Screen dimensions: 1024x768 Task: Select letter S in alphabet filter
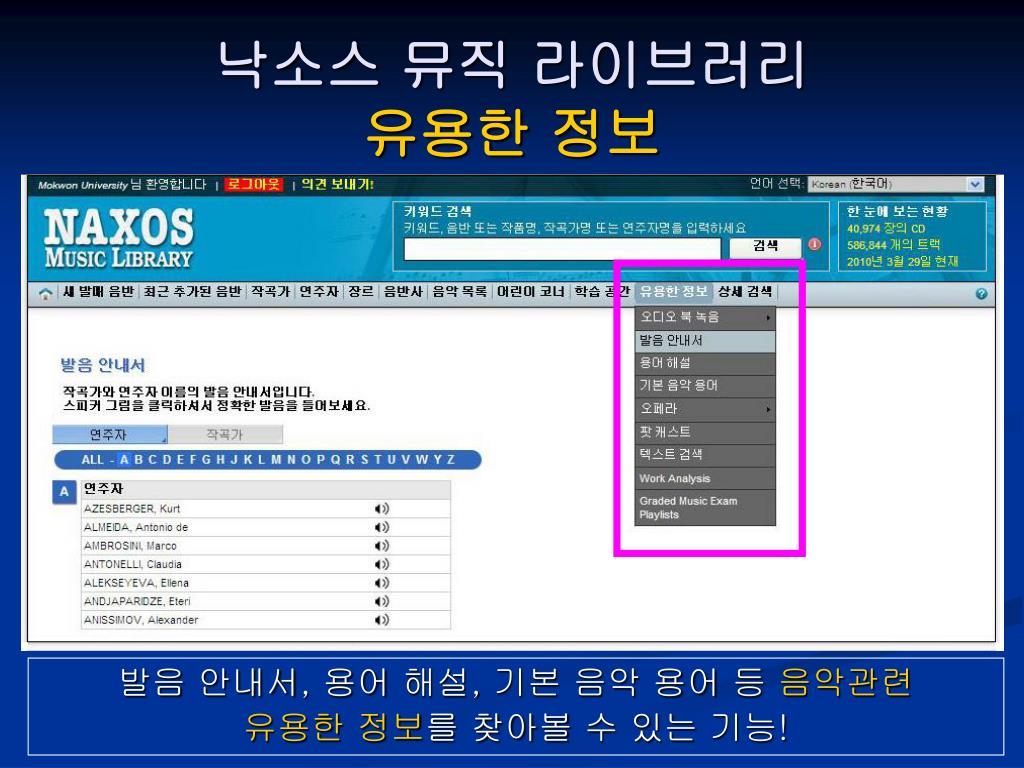(364, 460)
